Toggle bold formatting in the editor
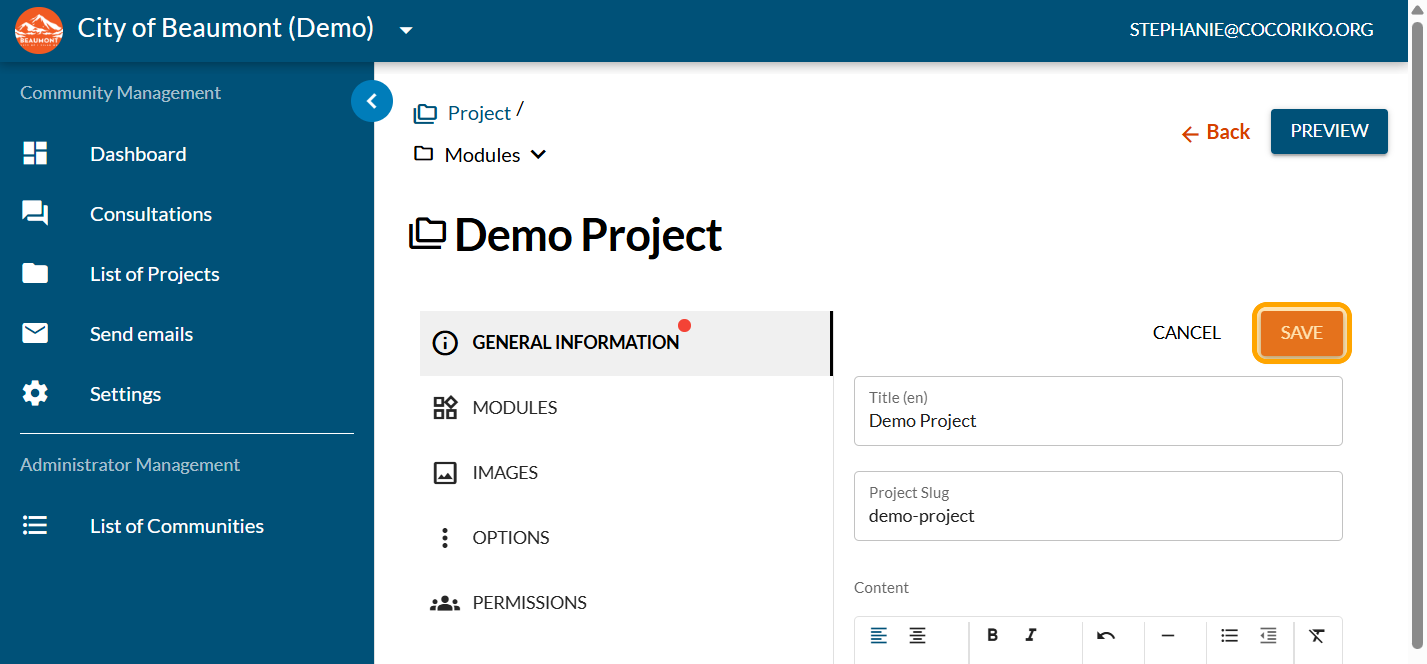Image resolution: width=1427 pixels, height=664 pixels. point(992,636)
